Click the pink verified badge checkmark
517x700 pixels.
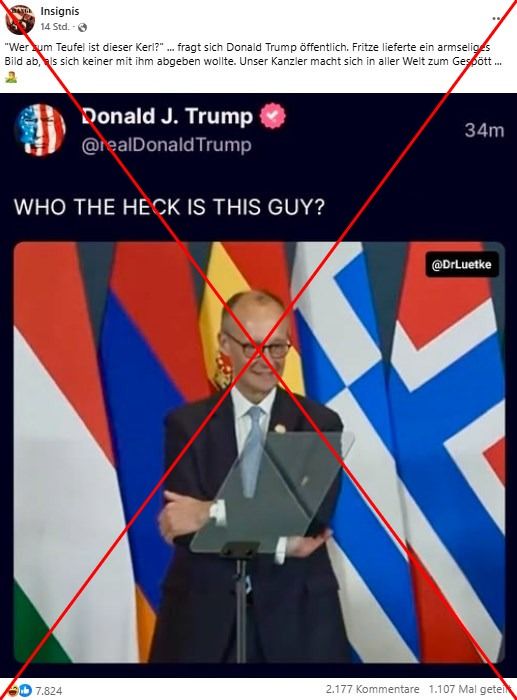[x=273, y=116]
